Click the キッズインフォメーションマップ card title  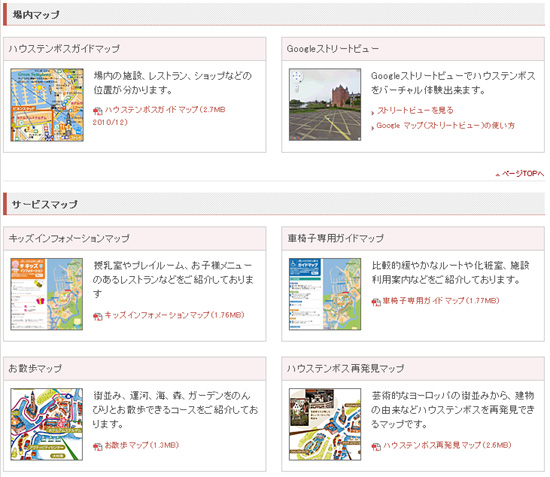(x=69, y=238)
